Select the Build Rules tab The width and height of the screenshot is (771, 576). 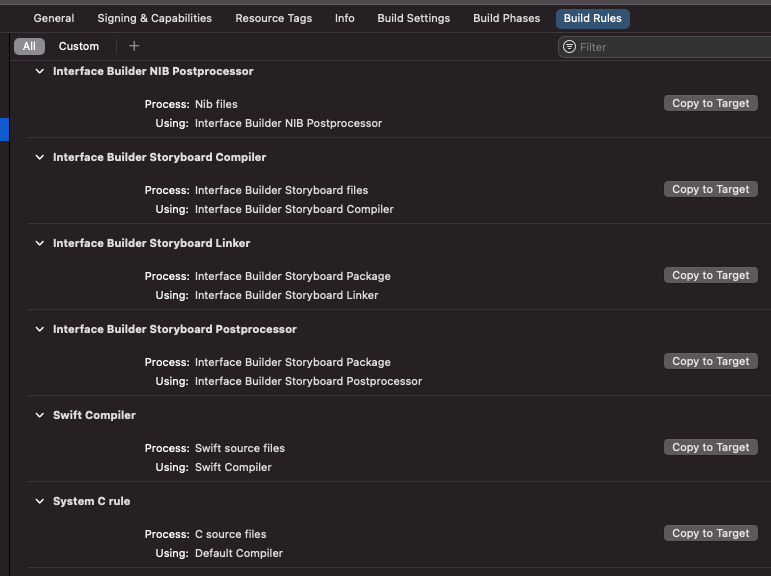coord(593,18)
